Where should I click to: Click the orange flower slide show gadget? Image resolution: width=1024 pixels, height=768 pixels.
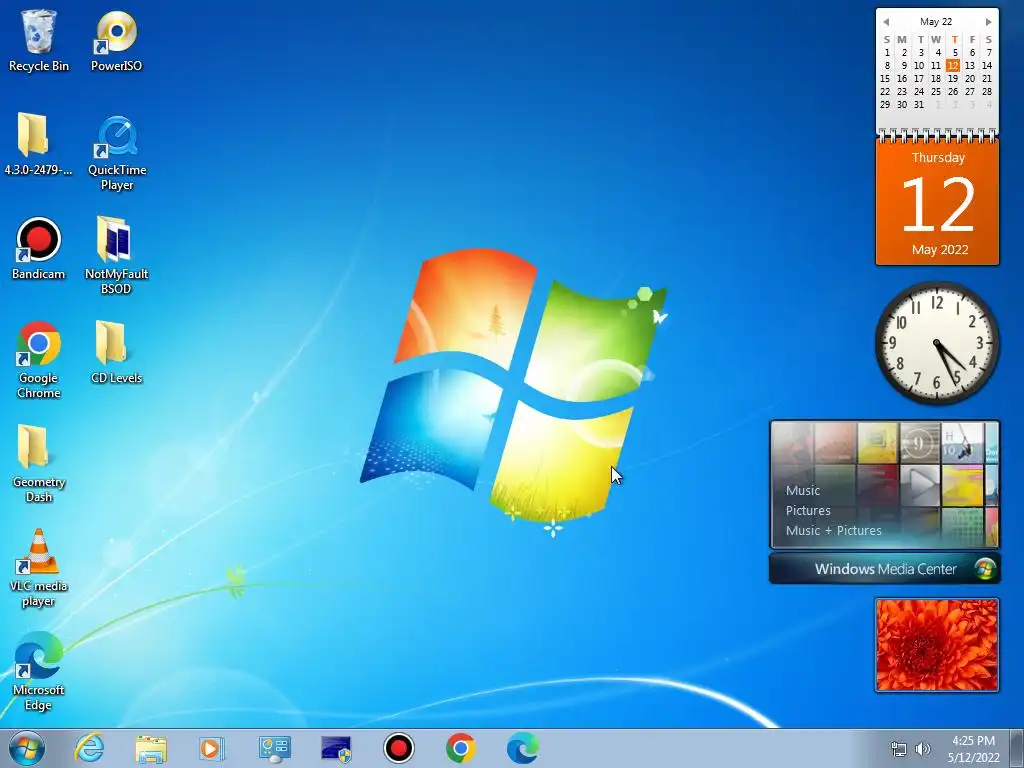(x=937, y=645)
